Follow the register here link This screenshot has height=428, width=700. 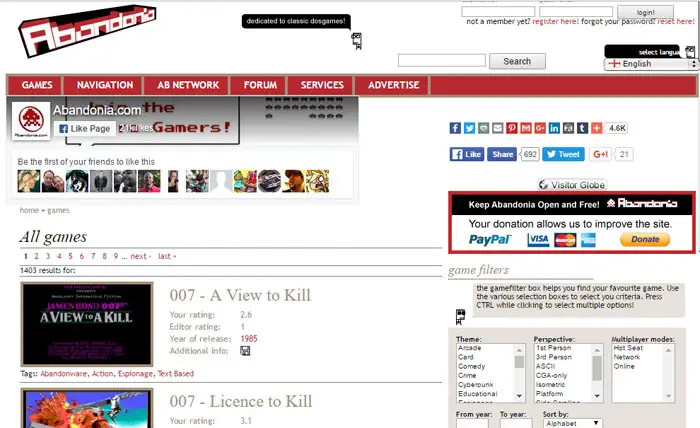tap(555, 21)
